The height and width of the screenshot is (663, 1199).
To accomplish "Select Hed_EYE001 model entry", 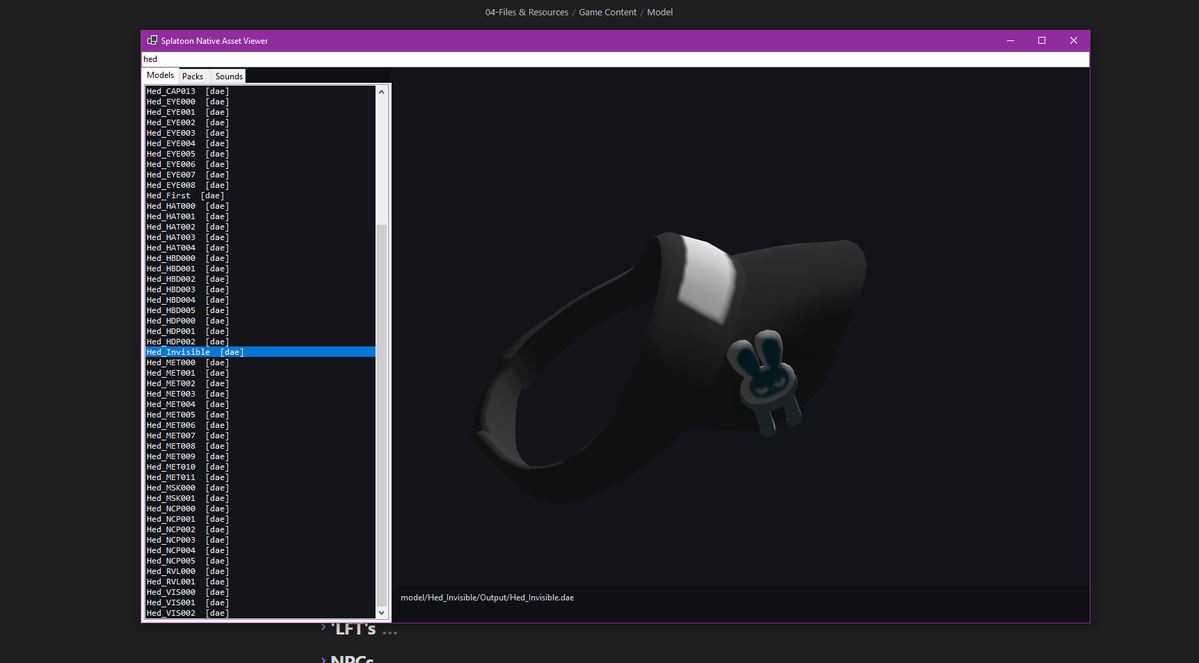I will tap(260, 112).
